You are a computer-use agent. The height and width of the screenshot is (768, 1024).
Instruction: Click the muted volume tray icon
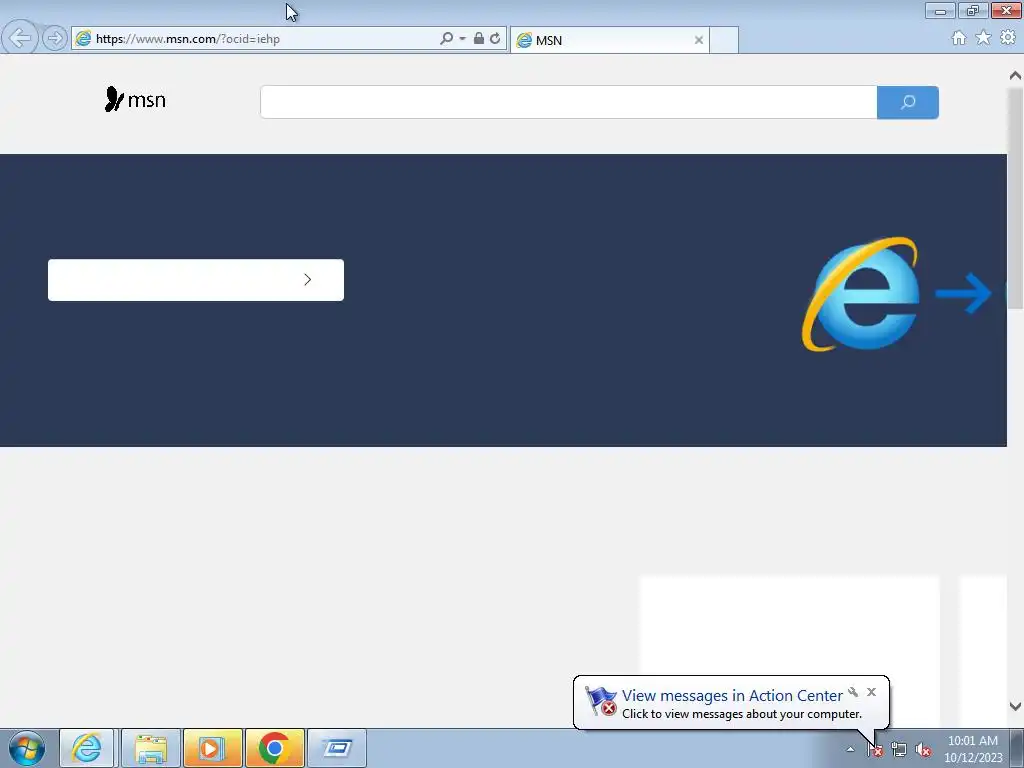(923, 750)
